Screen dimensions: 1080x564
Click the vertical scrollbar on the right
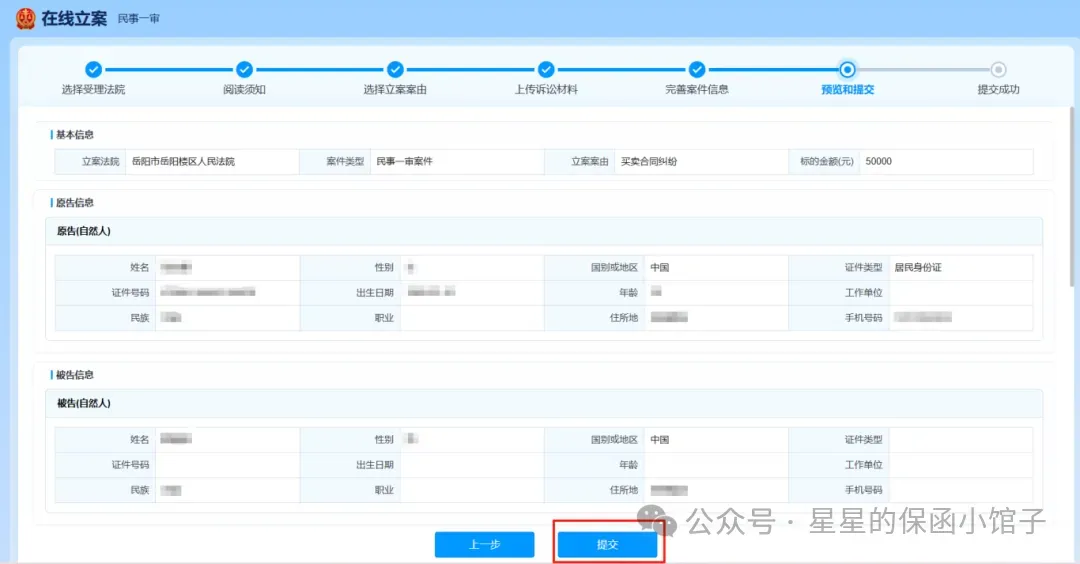(1072, 196)
